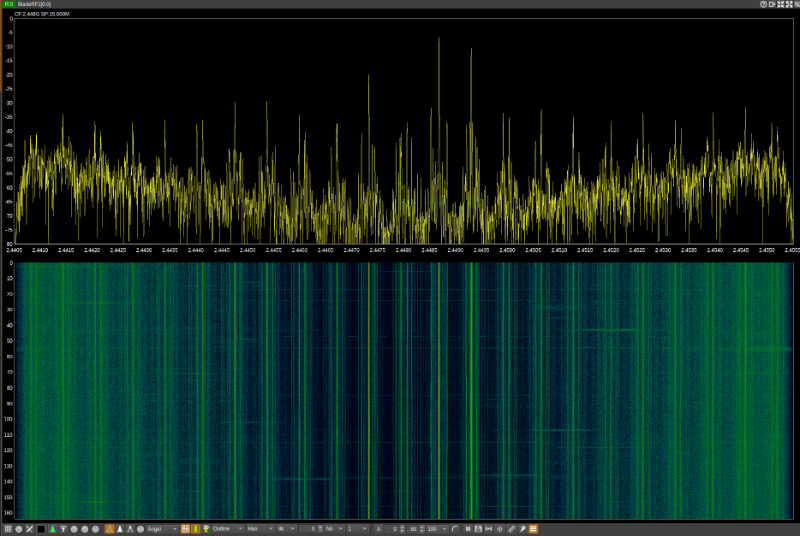
Task: Click the A button in bottom toolbar
Action: pos(378,528)
